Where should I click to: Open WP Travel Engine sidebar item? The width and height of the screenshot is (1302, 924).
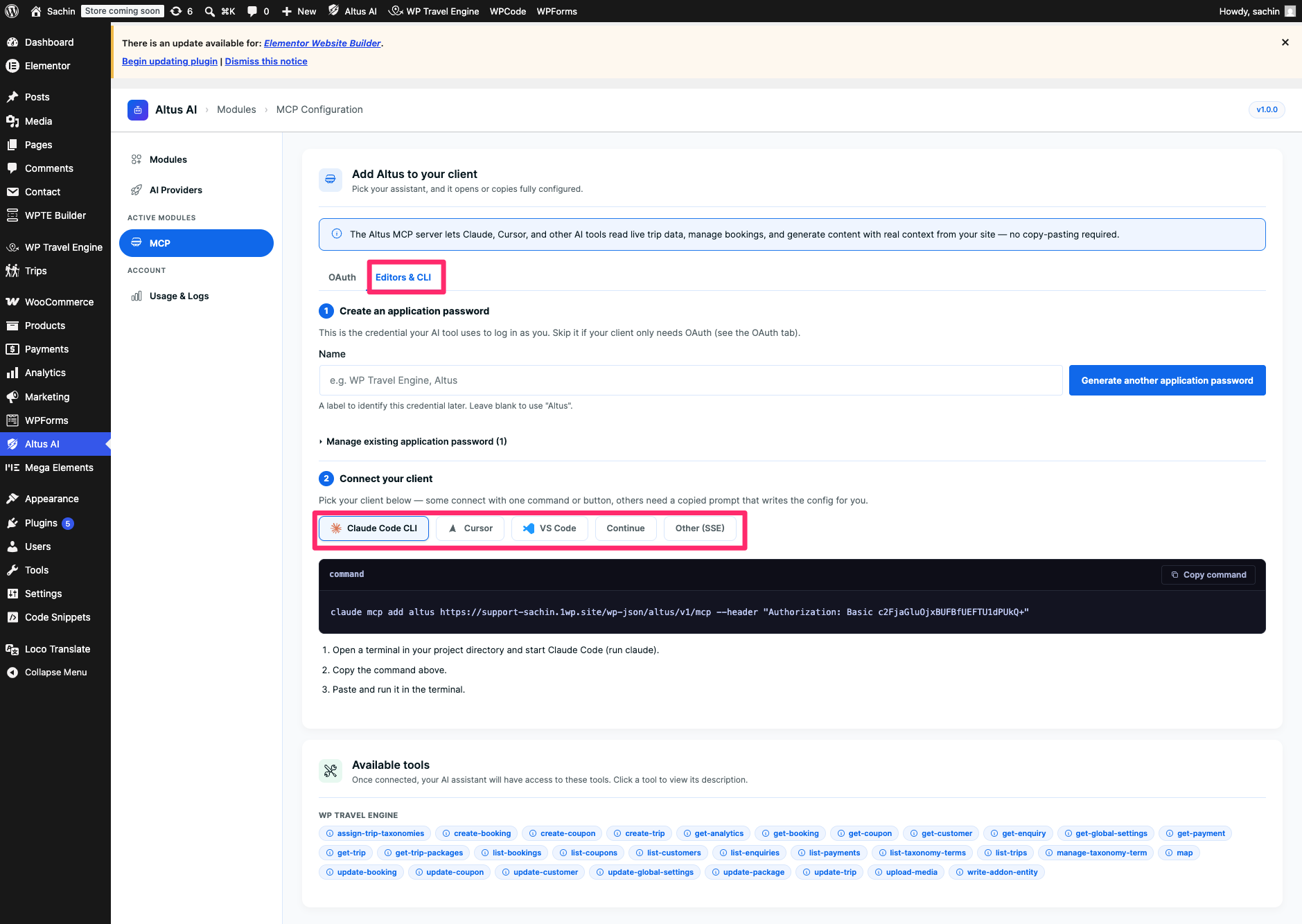point(55,247)
